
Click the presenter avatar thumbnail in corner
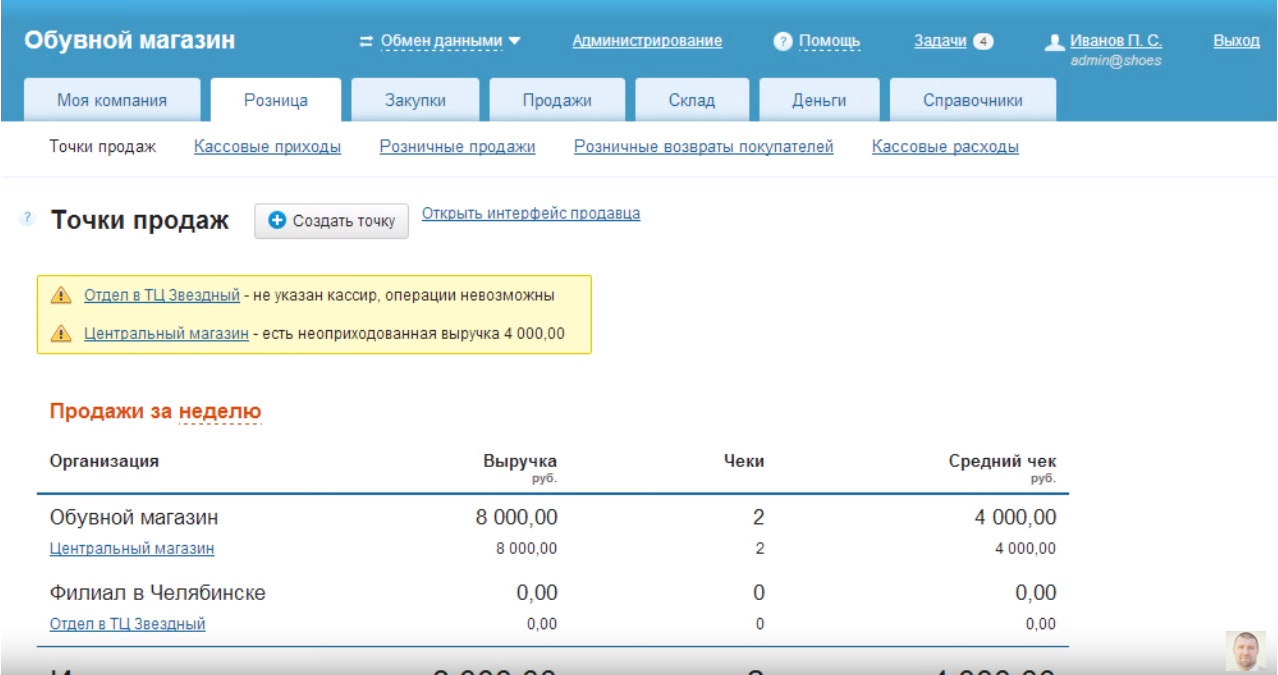pos(1245,650)
